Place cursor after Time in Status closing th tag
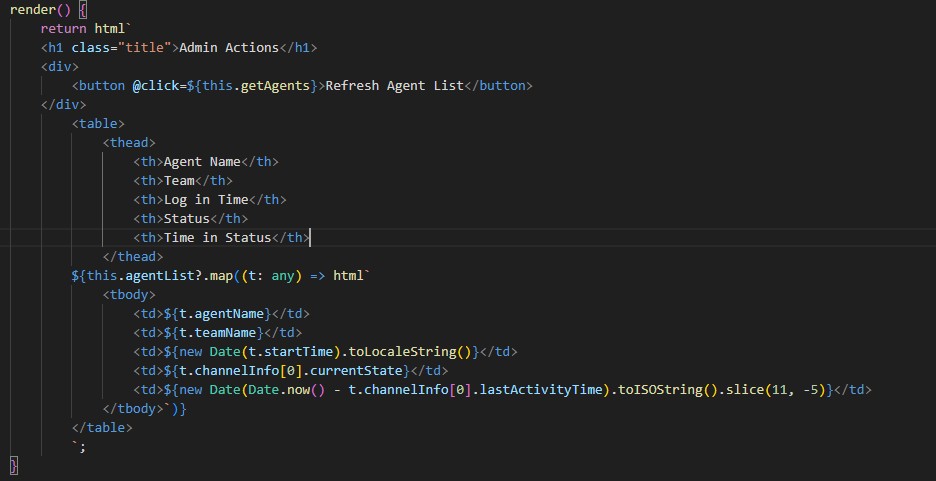The image size is (936, 481). click(x=311, y=238)
